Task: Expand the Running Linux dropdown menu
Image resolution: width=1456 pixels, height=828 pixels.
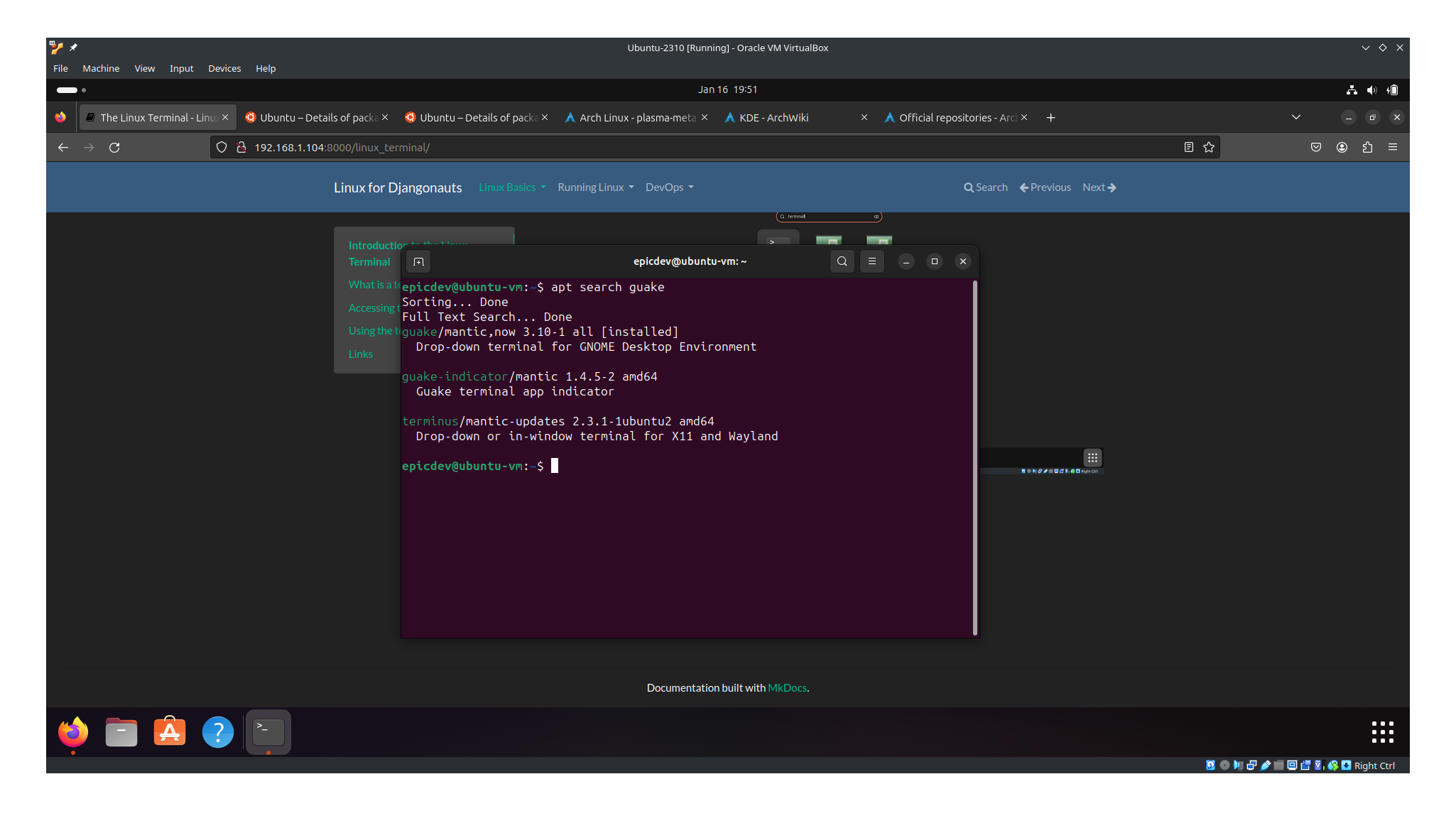Action: tap(594, 187)
